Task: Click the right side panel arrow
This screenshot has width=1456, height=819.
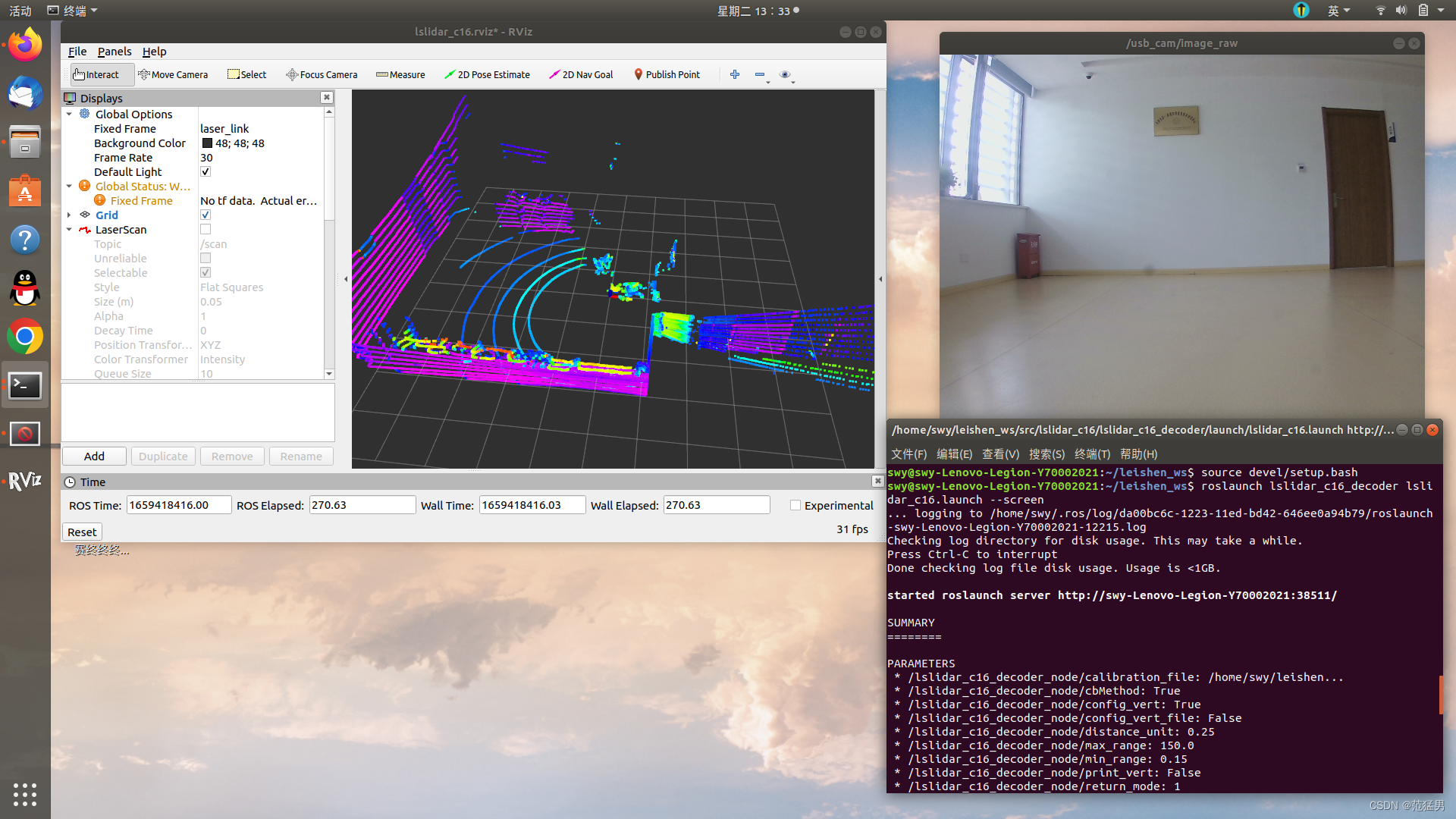Action: [x=880, y=279]
